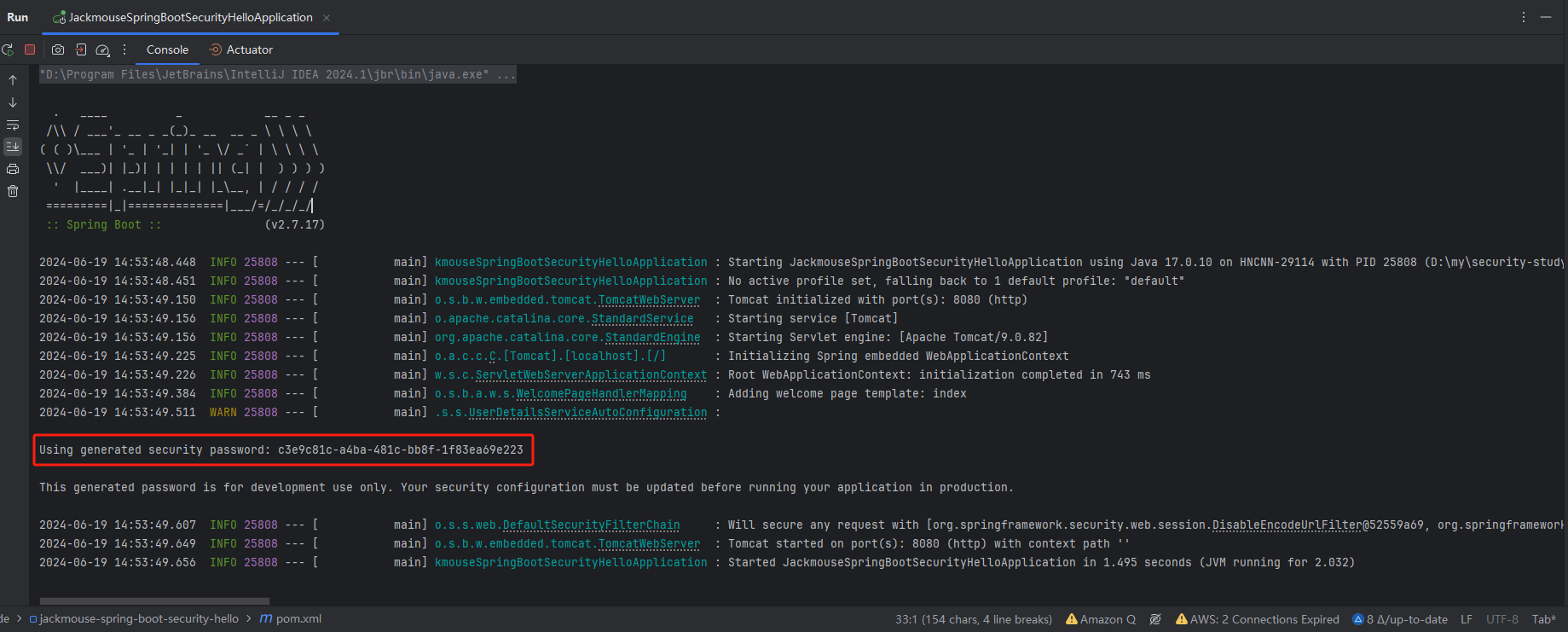Open the TomcatWebServer link on the Tomcat started line
The width and height of the screenshot is (1568, 632).
click(649, 544)
